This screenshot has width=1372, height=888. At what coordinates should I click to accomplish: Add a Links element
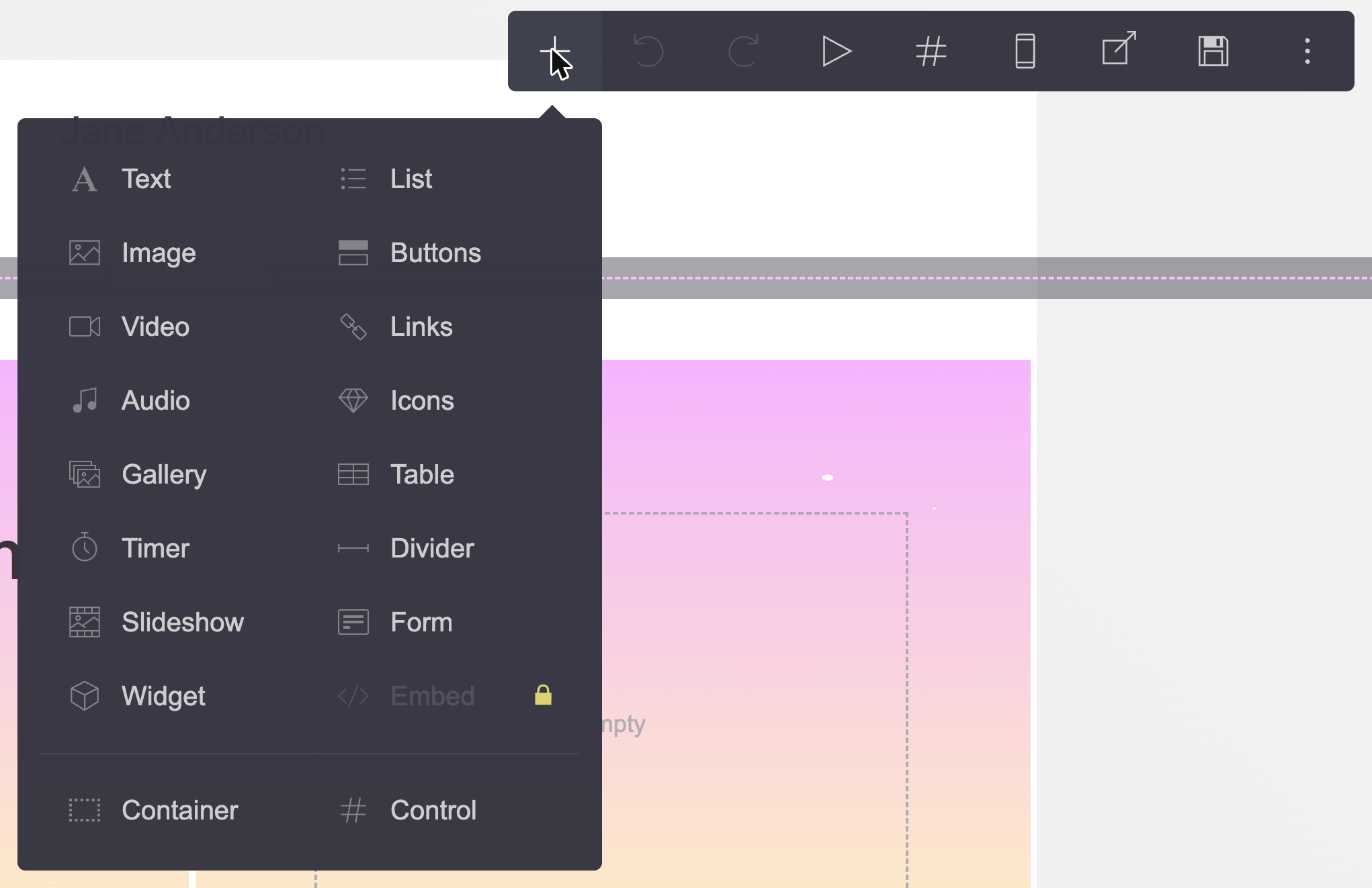coord(422,327)
